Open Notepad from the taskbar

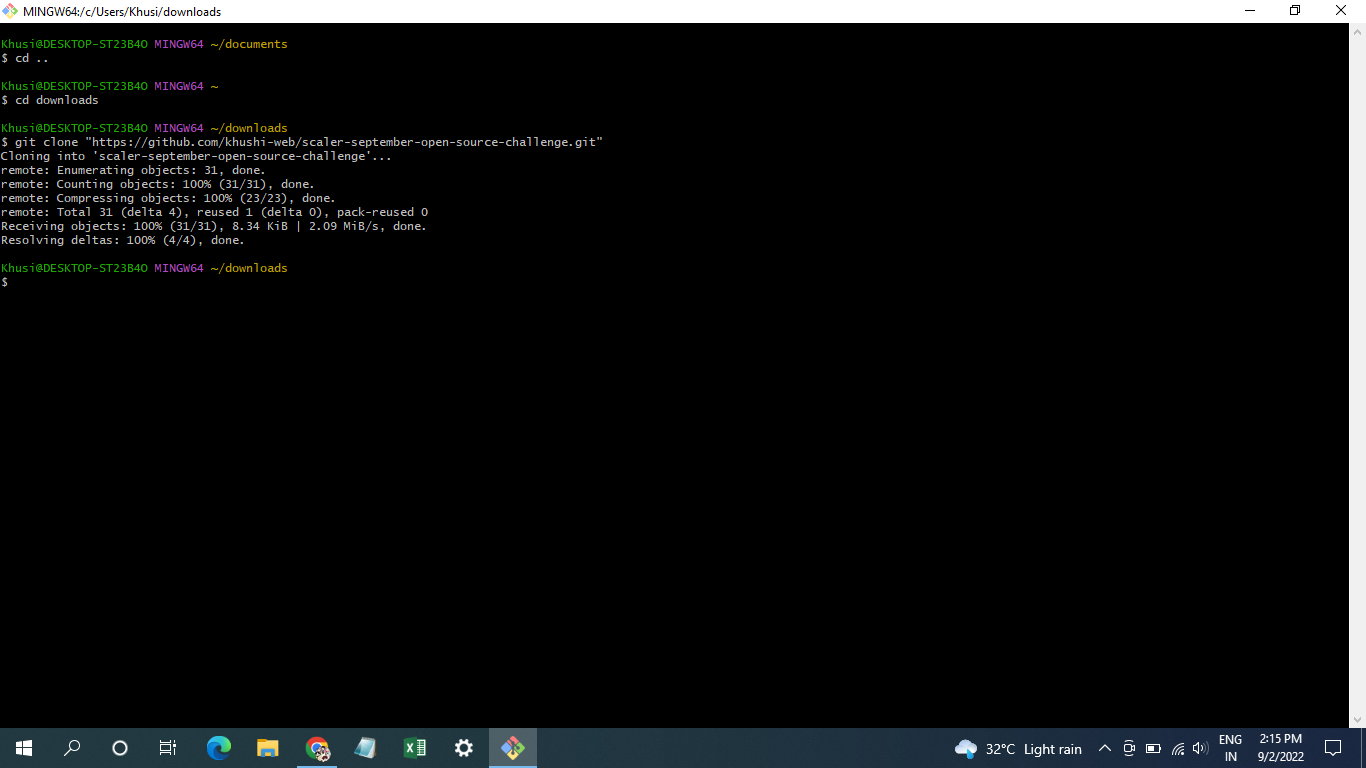pyautogui.click(x=365, y=747)
